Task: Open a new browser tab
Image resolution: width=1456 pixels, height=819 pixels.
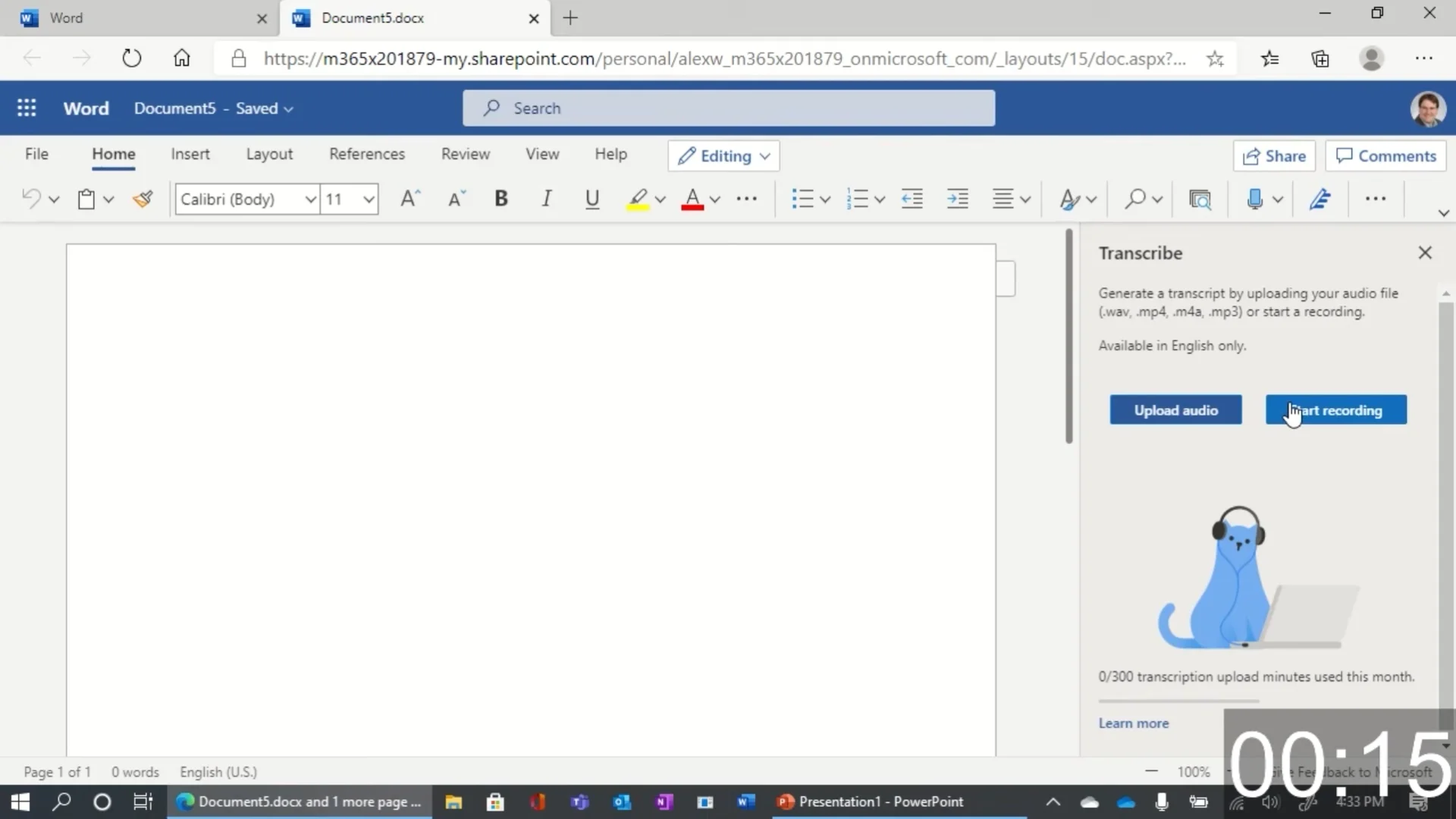Action: tap(570, 18)
